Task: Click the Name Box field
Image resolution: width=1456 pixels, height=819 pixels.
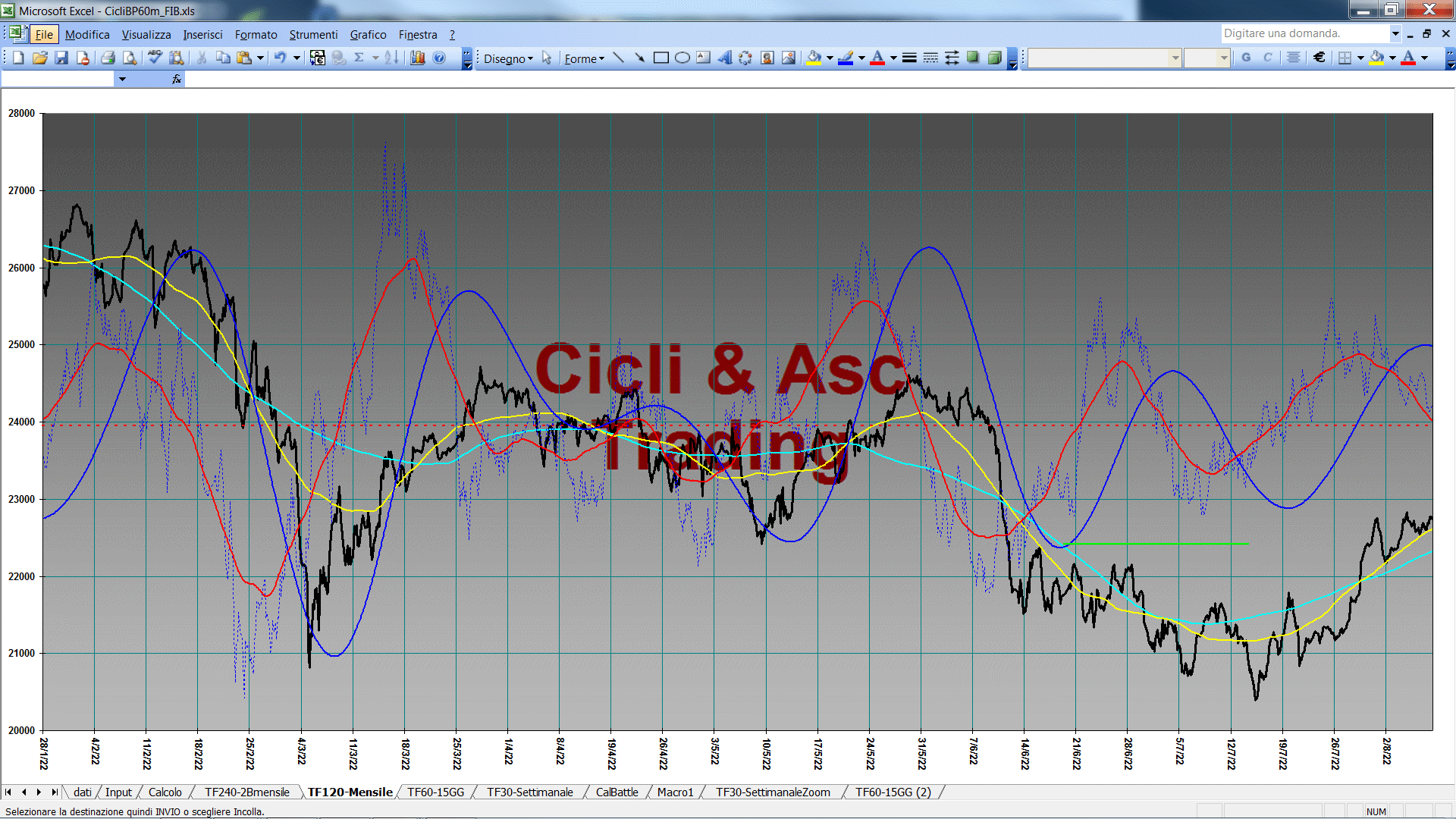Action: pos(58,79)
